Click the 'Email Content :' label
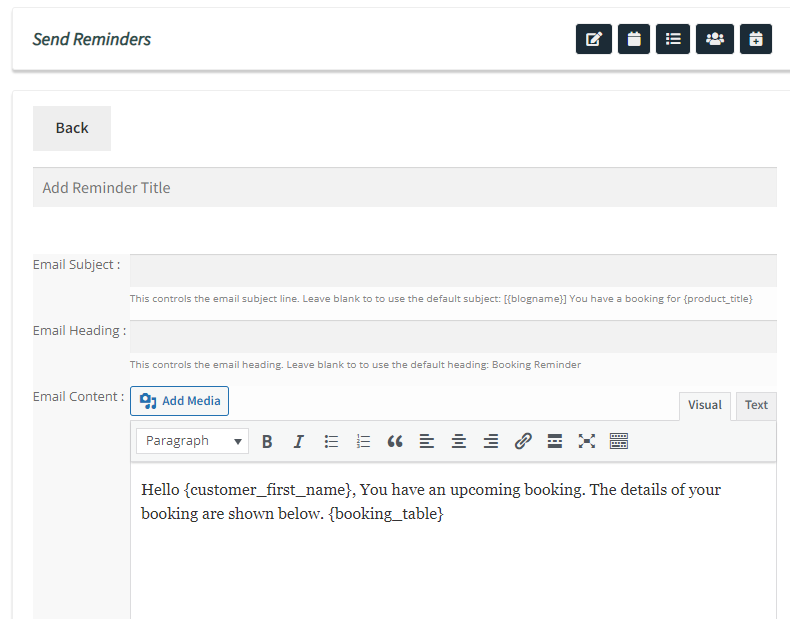 point(79,396)
